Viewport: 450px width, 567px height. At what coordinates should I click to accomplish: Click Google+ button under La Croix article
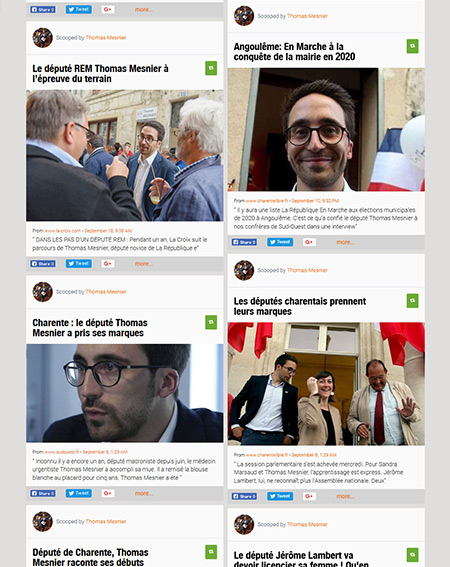pos(108,264)
